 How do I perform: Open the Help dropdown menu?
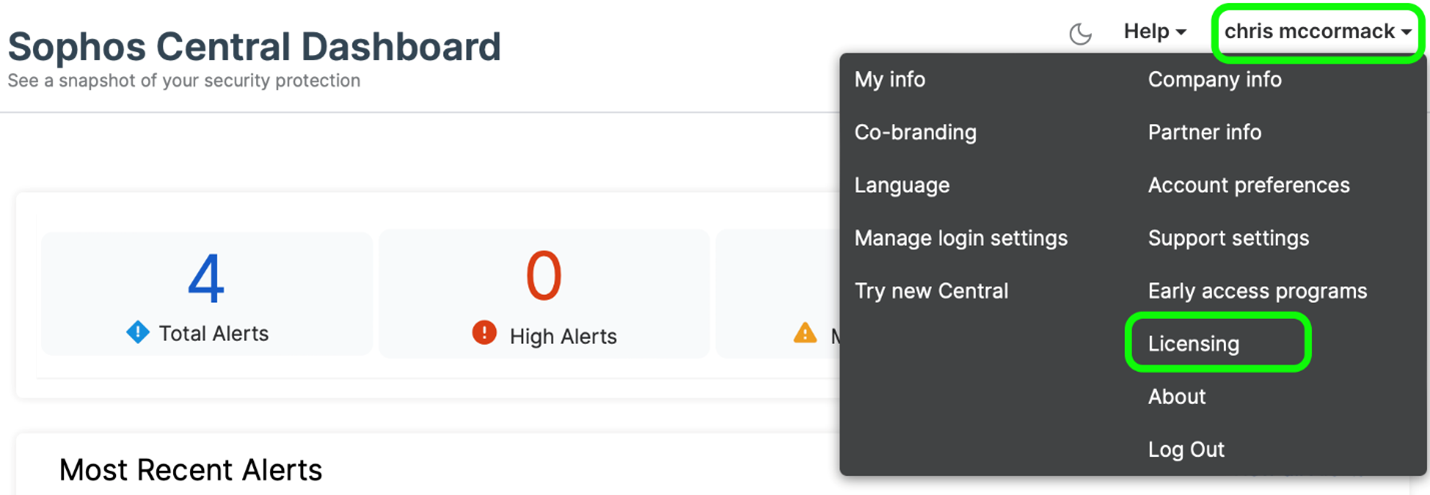[x=1154, y=32]
